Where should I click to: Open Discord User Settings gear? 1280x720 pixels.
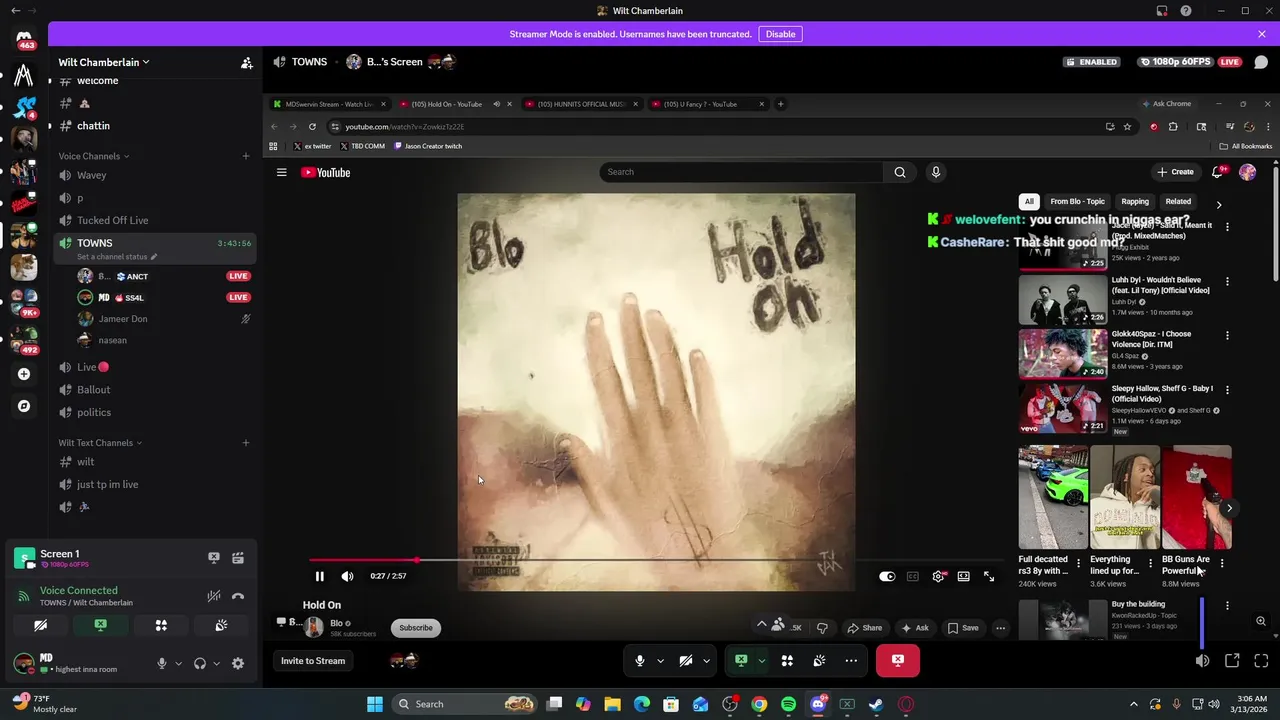coord(238,663)
